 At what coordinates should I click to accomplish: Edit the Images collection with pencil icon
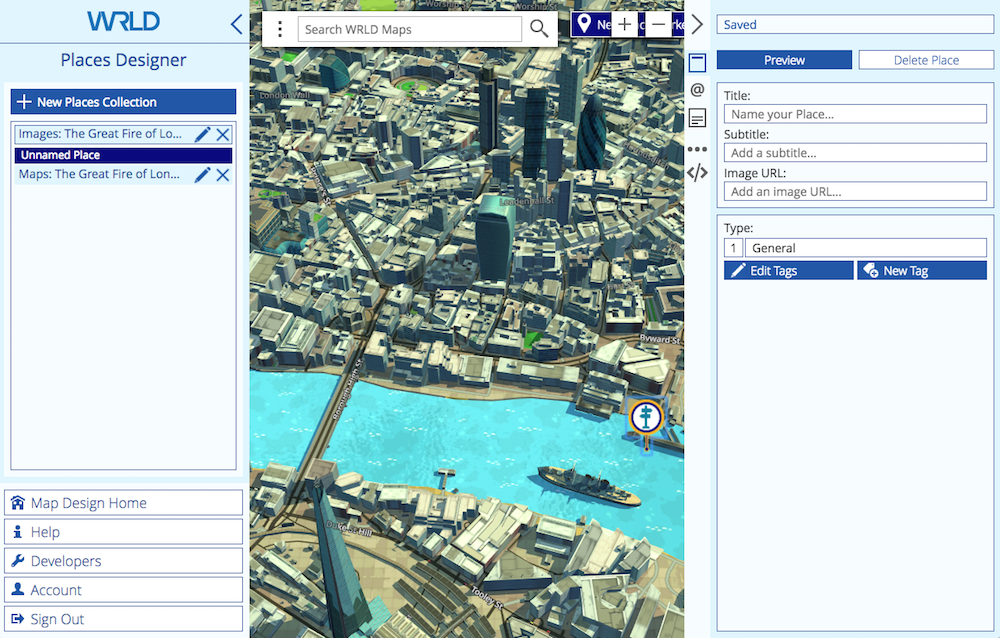point(202,134)
